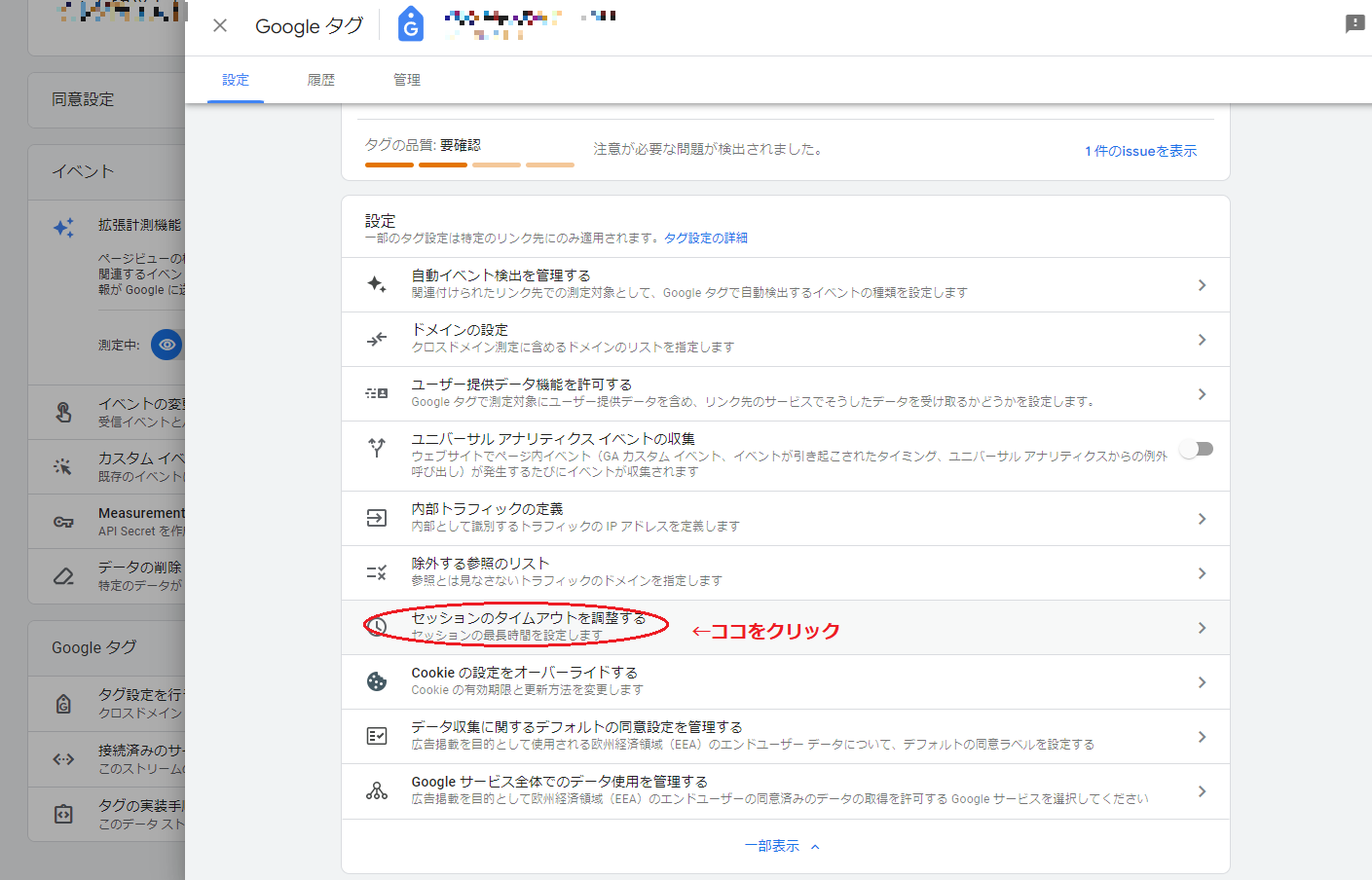This screenshot has height=880, width=1372.
Task: Enable ユニバーサル アナリティクス イベントの収集 toggle
Action: pyautogui.click(x=1197, y=448)
